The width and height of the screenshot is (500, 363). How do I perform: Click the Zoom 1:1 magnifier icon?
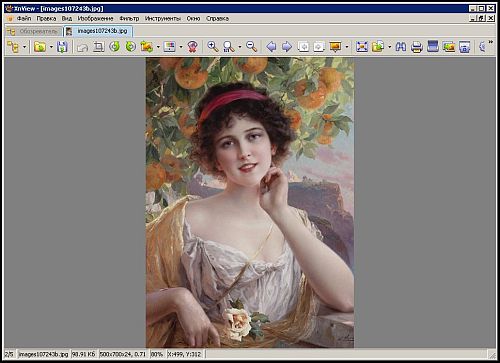[x=229, y=47]
